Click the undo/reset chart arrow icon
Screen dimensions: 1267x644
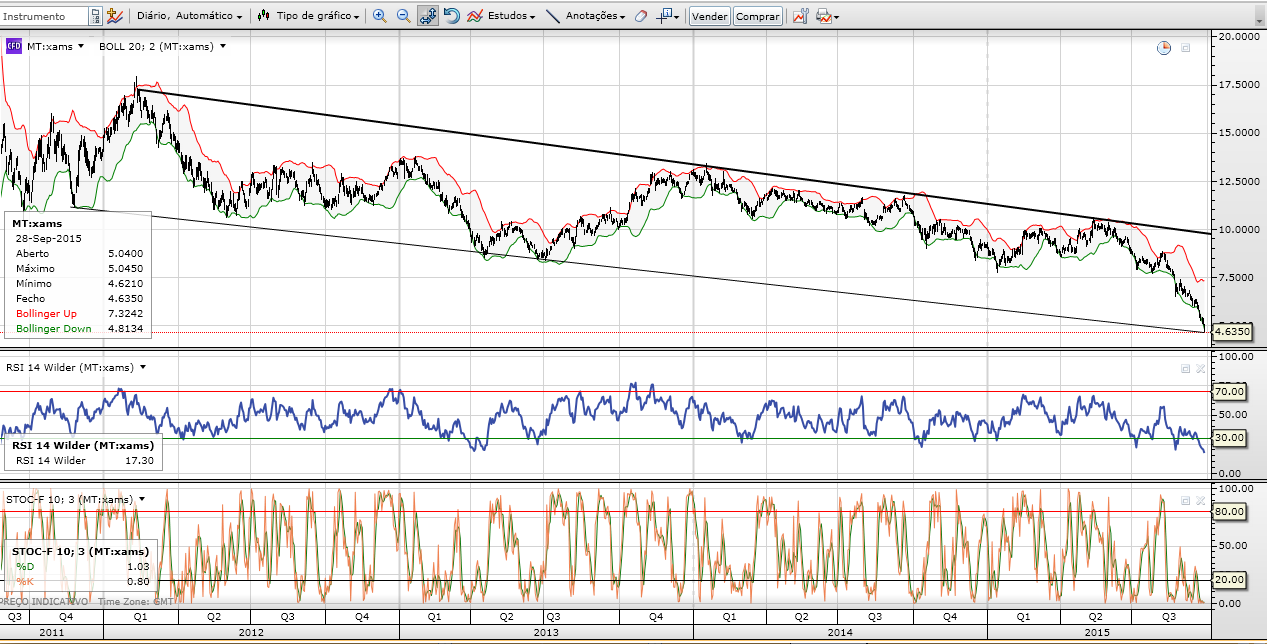pos(451,17)
